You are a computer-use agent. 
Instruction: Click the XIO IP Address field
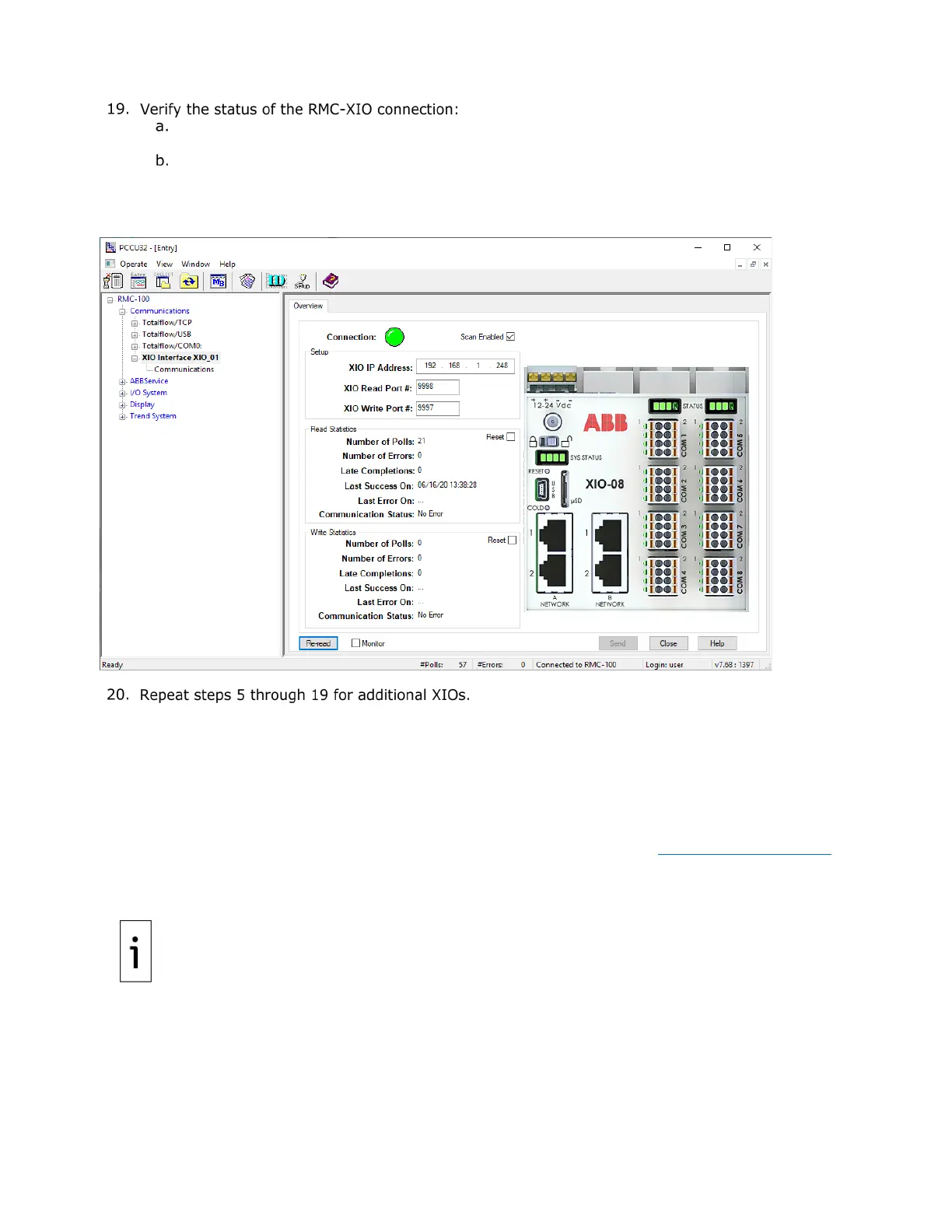465,366
